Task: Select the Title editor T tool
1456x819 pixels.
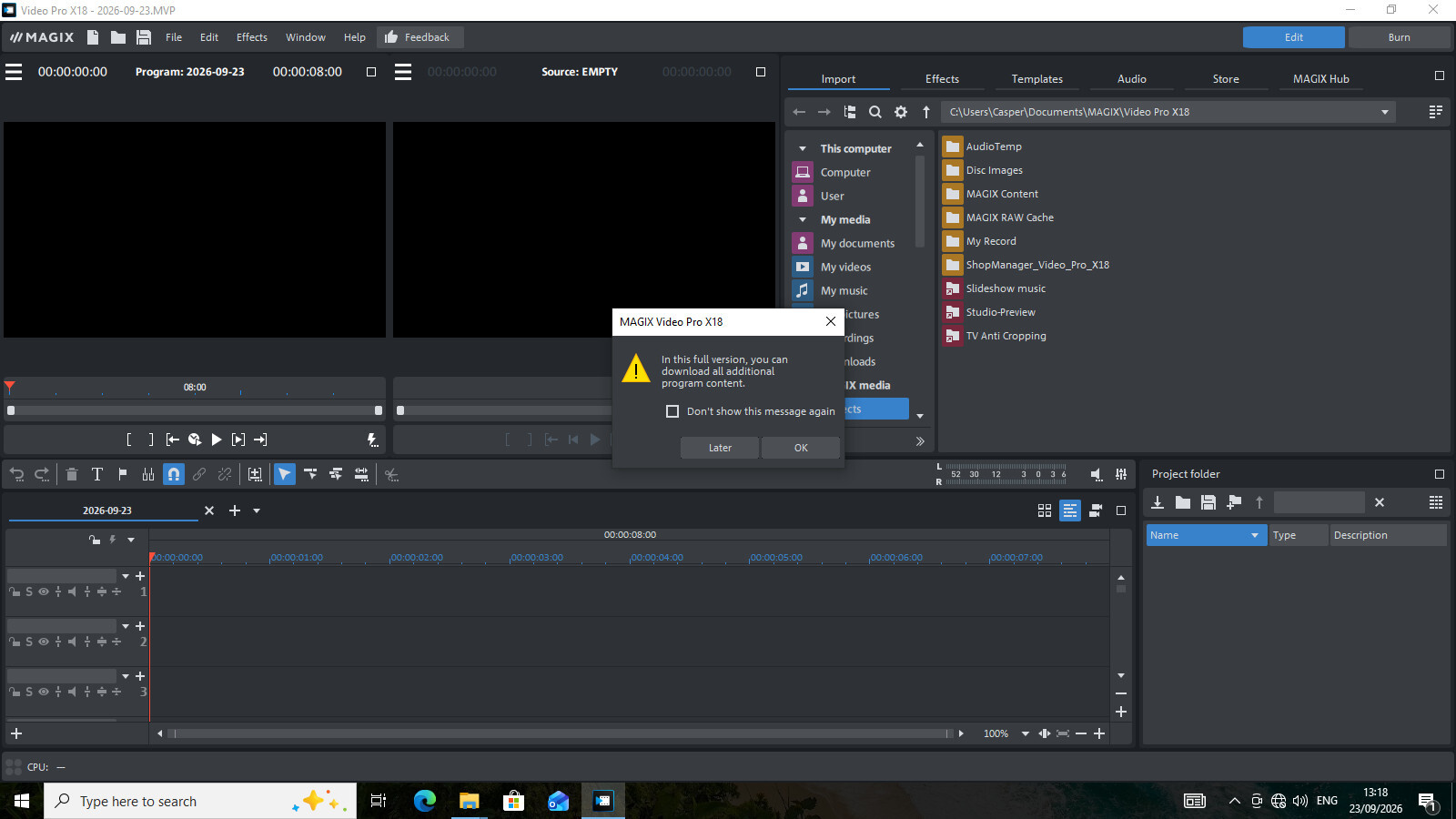Action: (x=97, y=474)
